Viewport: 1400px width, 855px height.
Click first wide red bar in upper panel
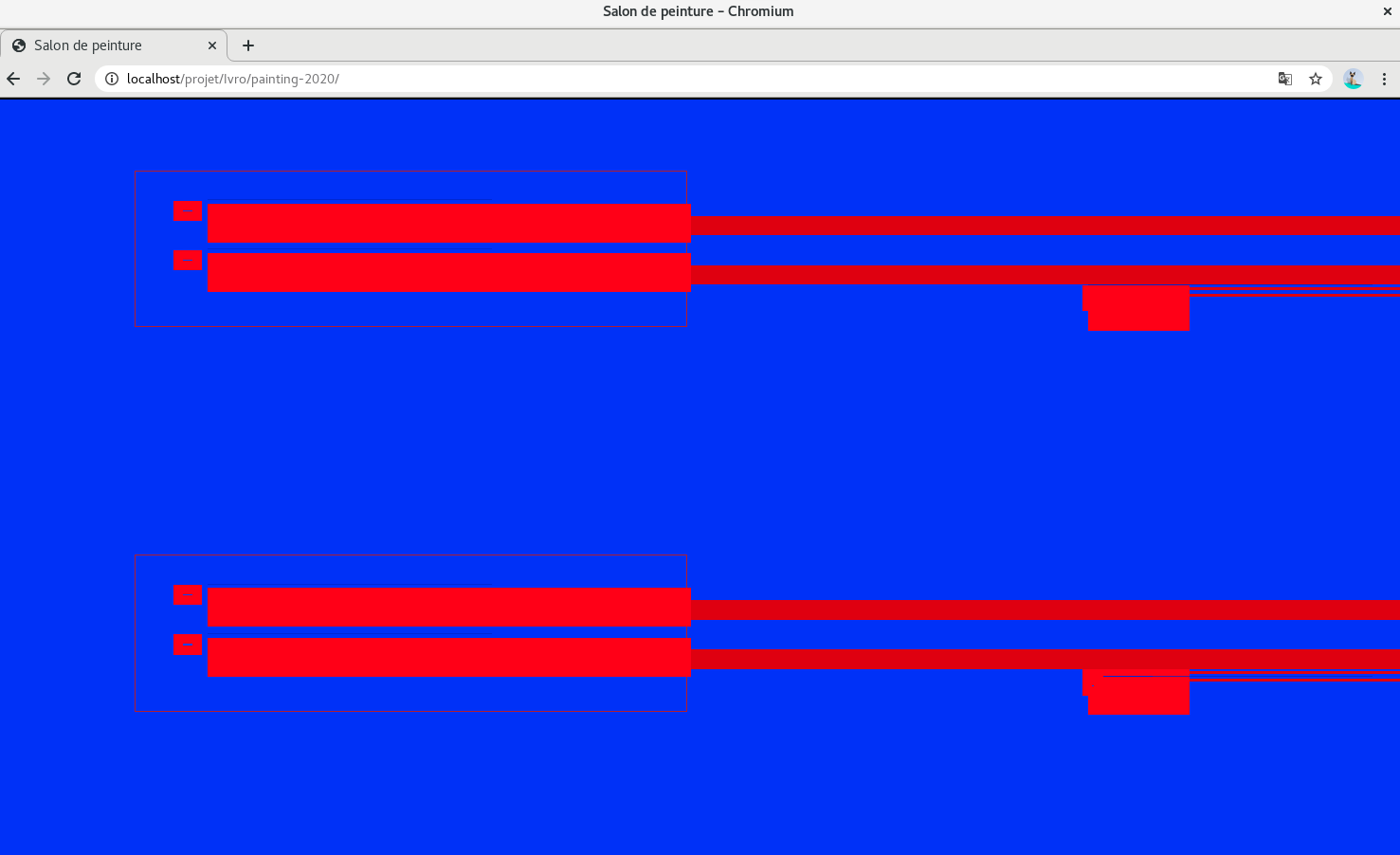coord(448,223)
